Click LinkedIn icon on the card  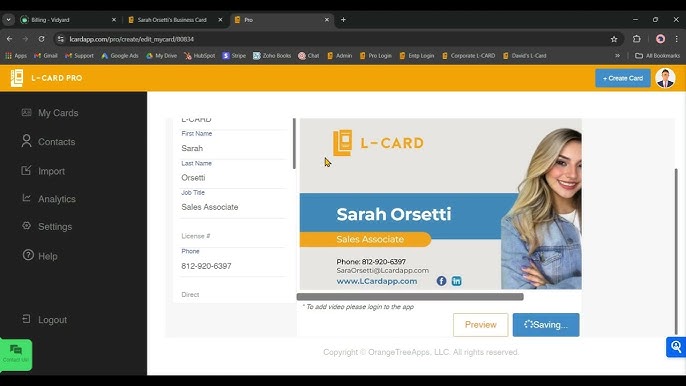(x=456, y=281)
